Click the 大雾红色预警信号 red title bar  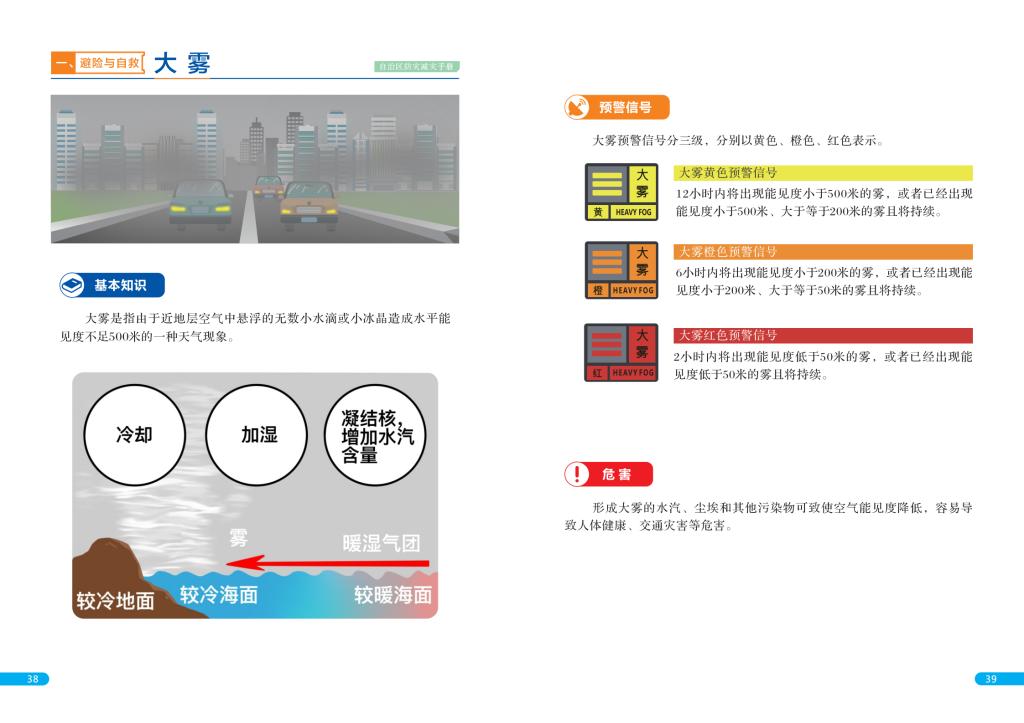[823, 335]
